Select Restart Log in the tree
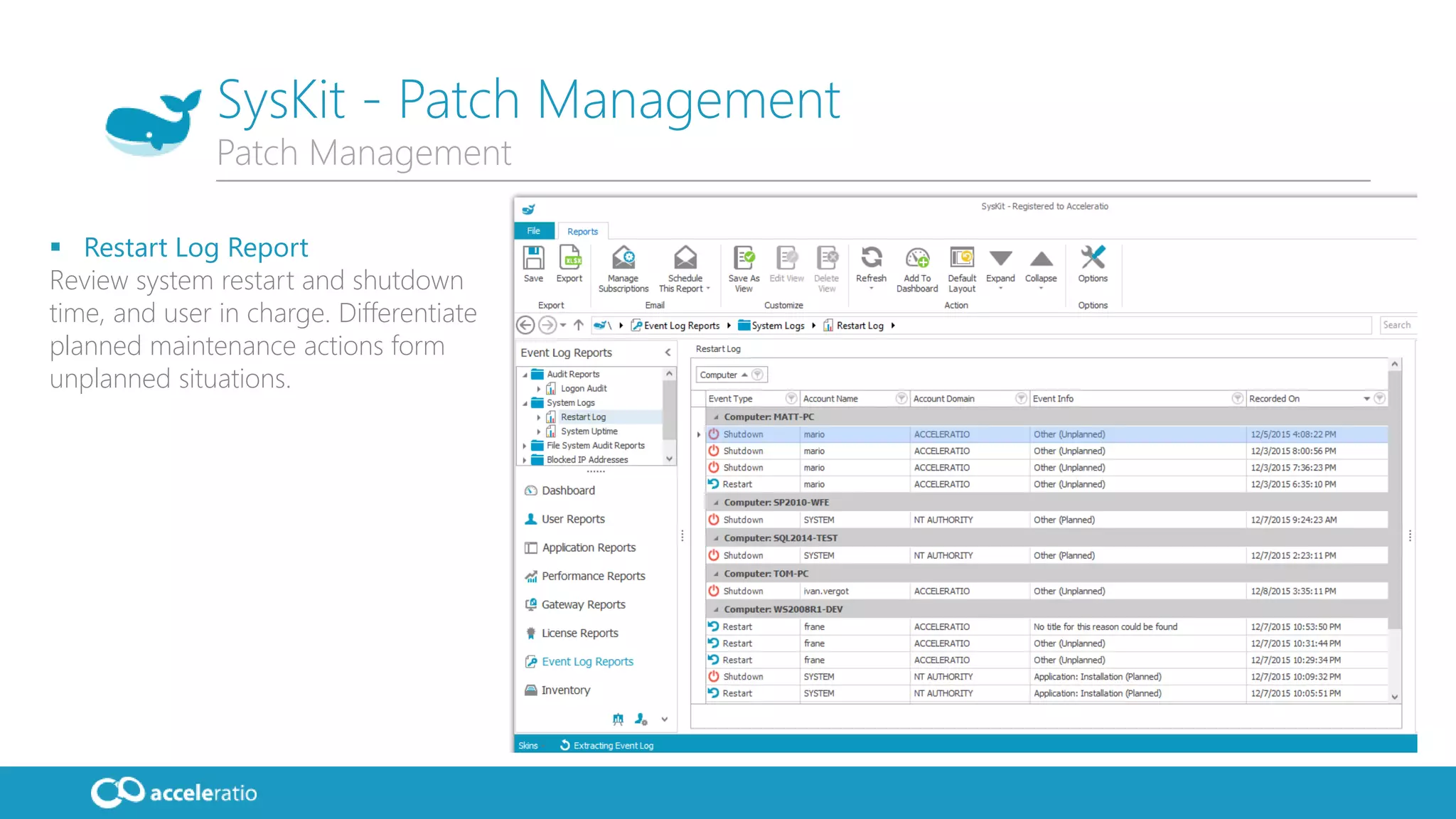 [583, 417]
